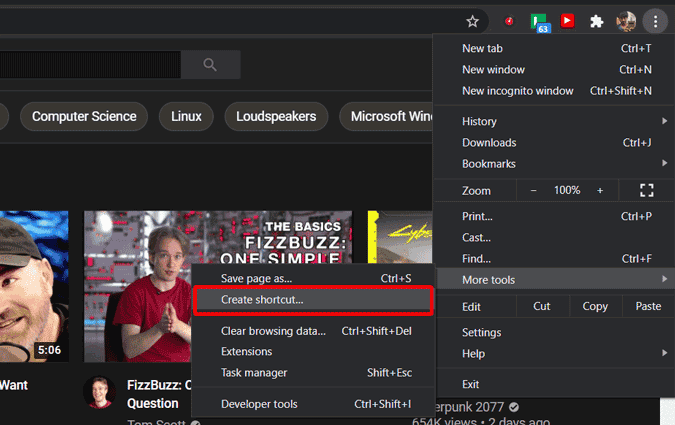The height and width of the screenshot is (425, 675).
Task: Decrease zoom with the minus button
Action: click(x=533, y=190)
